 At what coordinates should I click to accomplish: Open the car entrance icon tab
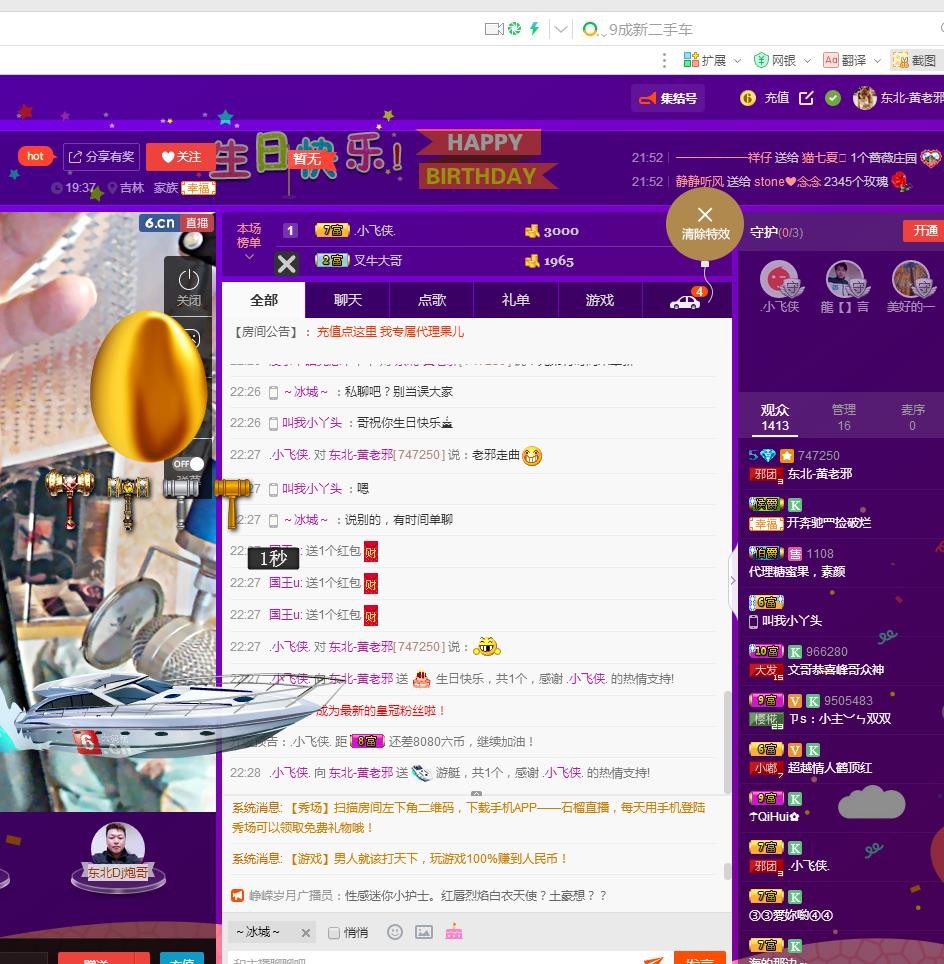(685, 300)
